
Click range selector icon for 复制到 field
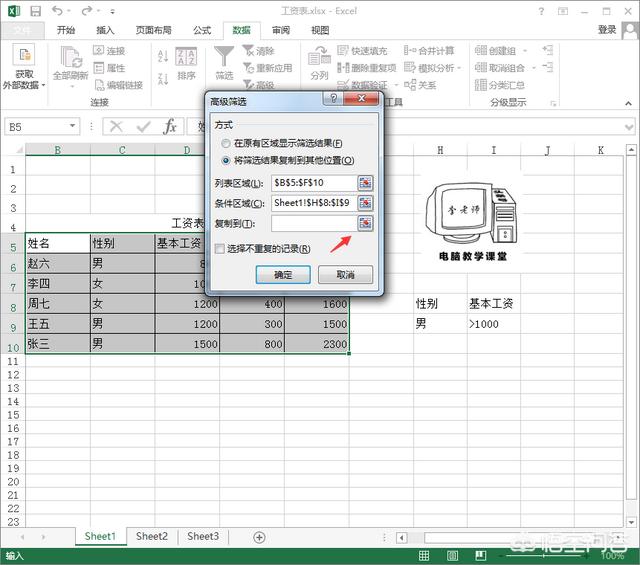365,223
